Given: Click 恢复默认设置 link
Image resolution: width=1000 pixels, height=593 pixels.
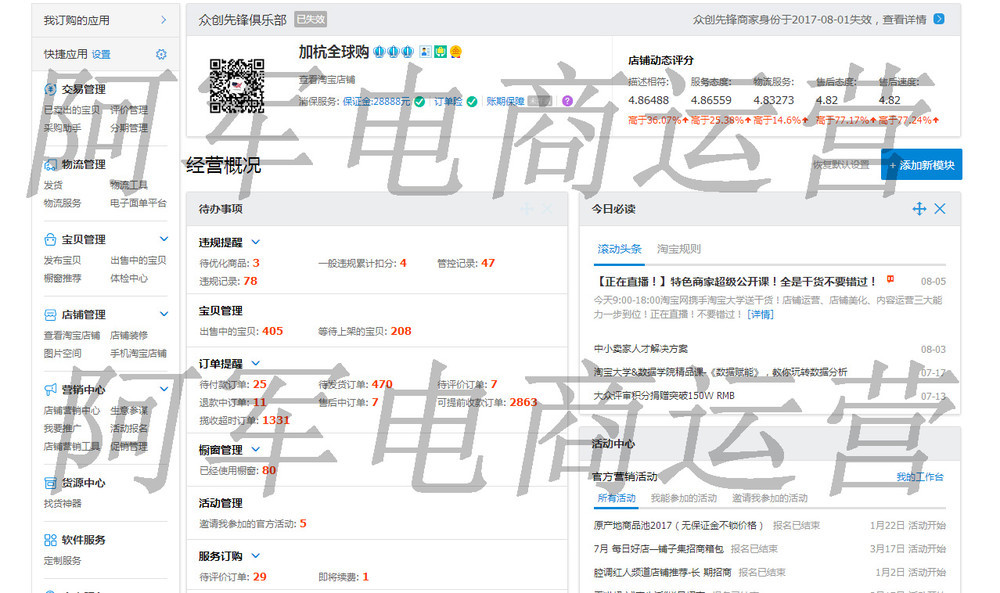Looking at the screenshot, I should pyautogui.click(x=841, y=165).
